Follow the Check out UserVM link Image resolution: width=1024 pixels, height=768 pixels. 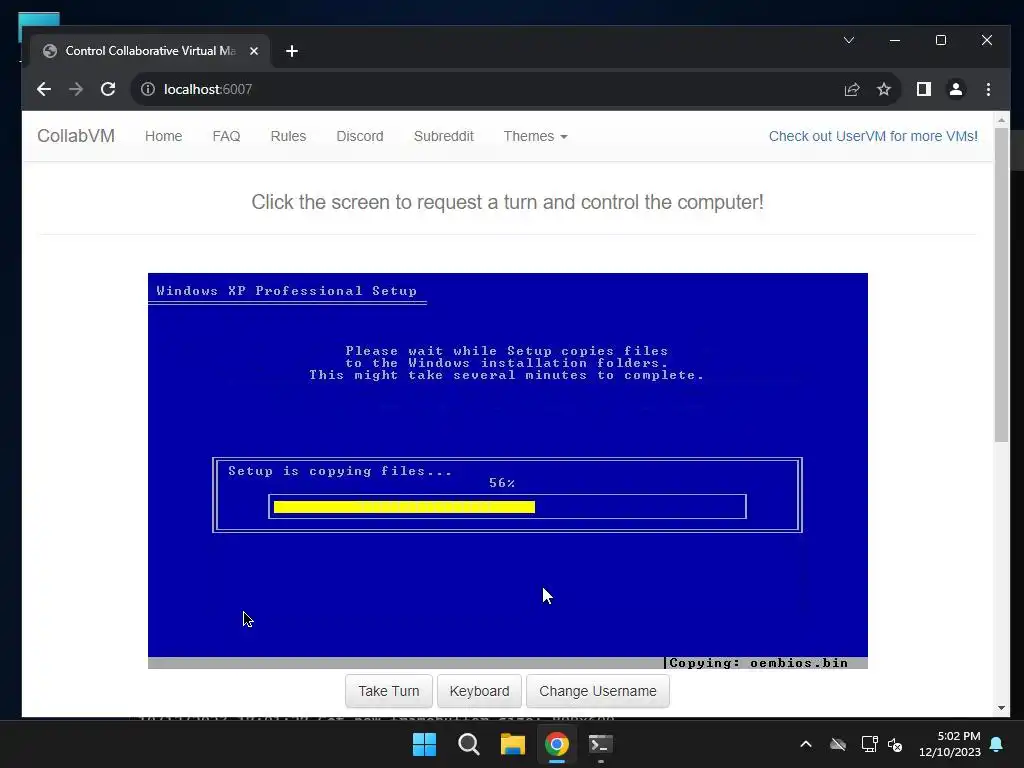[873, 136]
